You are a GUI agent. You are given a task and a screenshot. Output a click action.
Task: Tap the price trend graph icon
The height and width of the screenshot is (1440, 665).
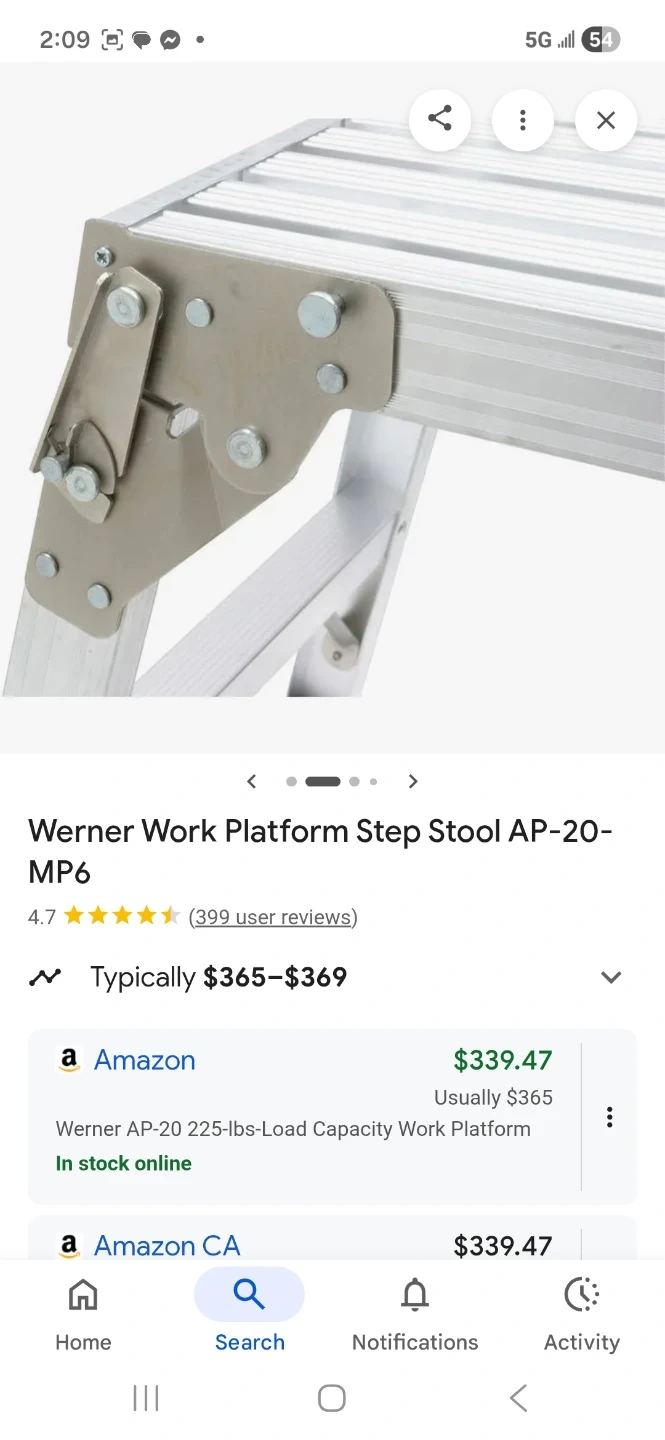tap(45, 977)
